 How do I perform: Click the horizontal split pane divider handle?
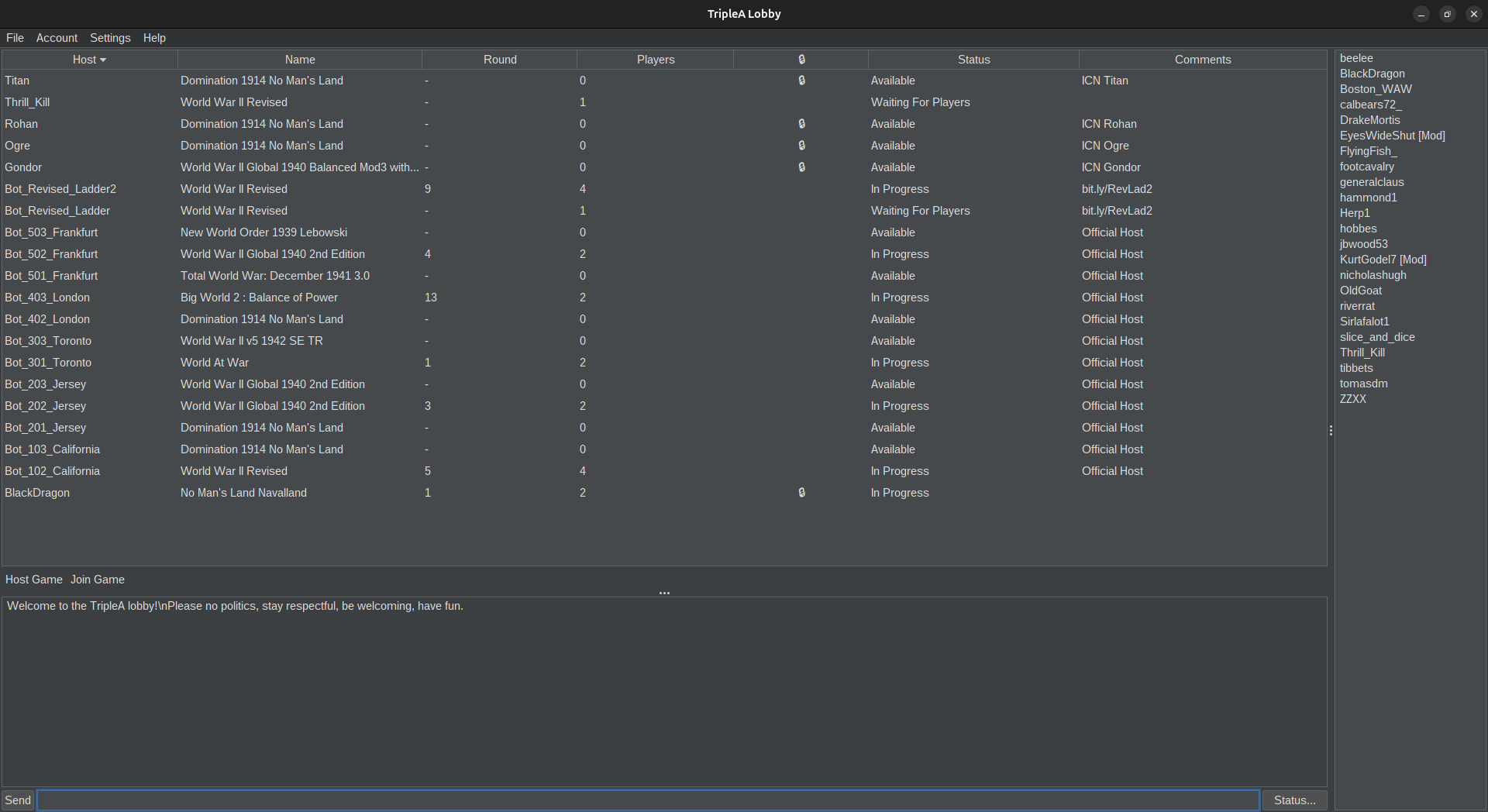click(664, 593)
